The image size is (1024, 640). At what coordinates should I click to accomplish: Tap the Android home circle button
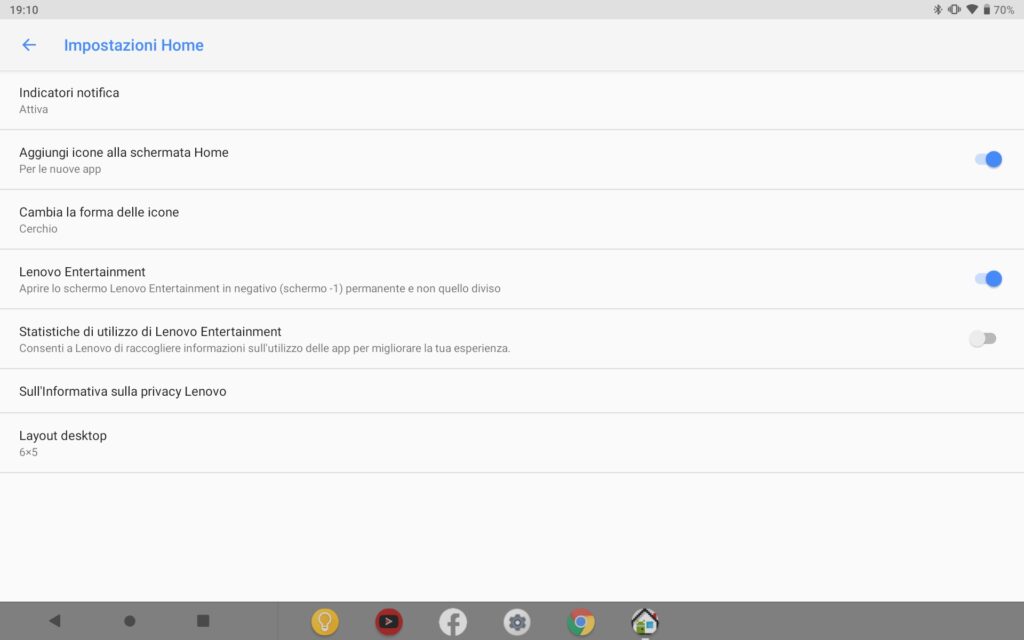pyautogui.click(x=129, y=620)
